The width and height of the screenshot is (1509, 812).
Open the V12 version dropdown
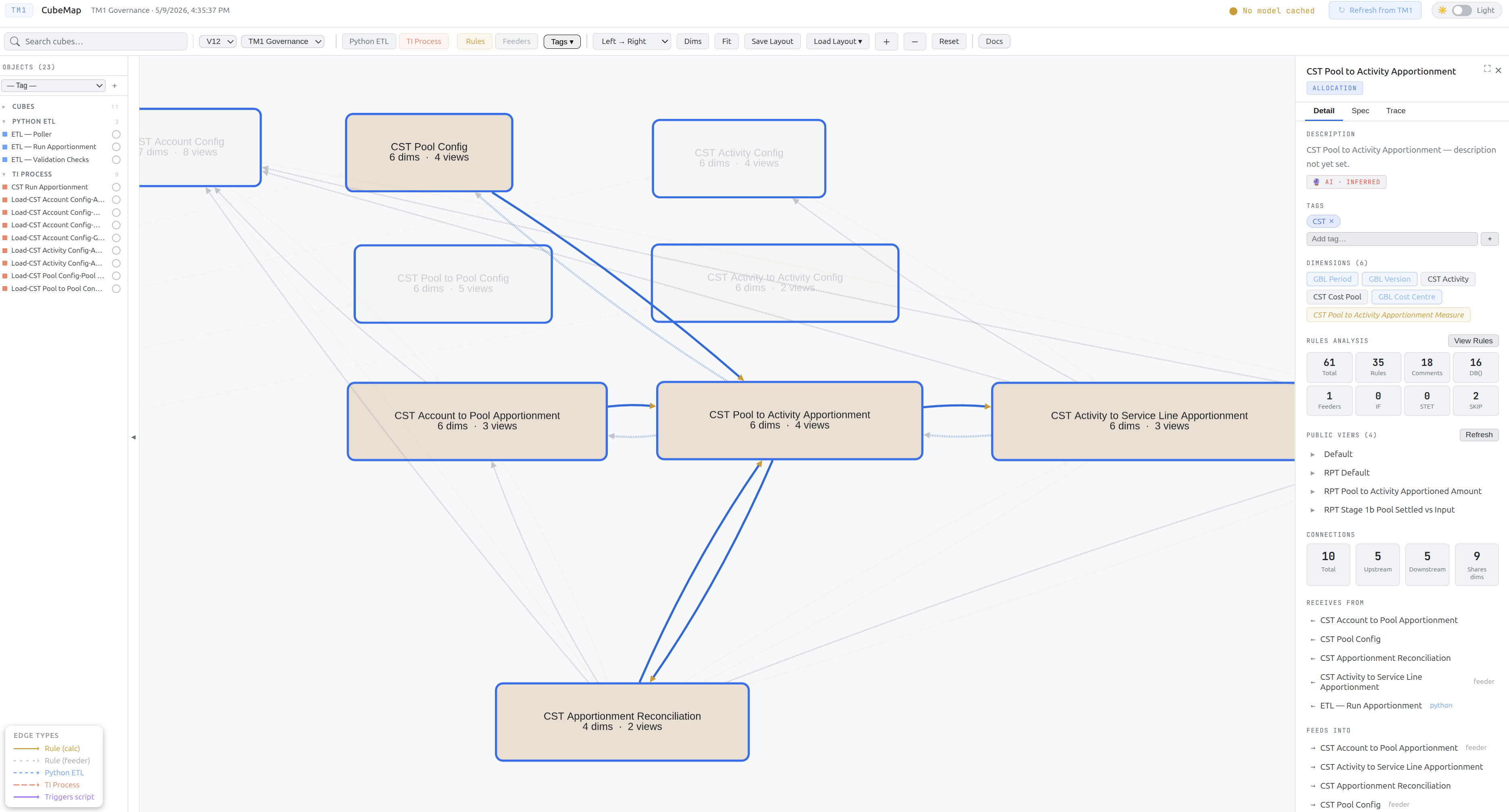[218, 42]
